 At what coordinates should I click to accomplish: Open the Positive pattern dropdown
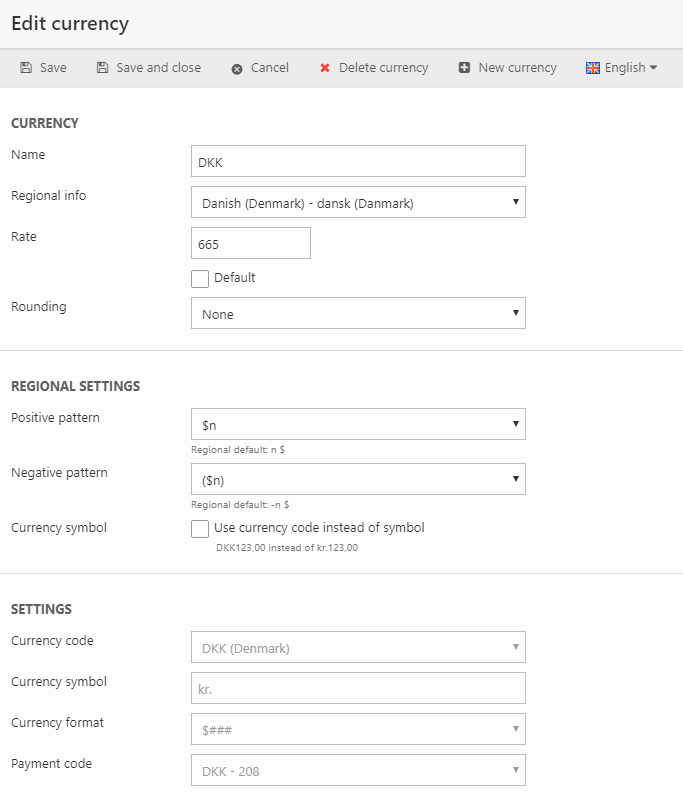tap(357, 424)
